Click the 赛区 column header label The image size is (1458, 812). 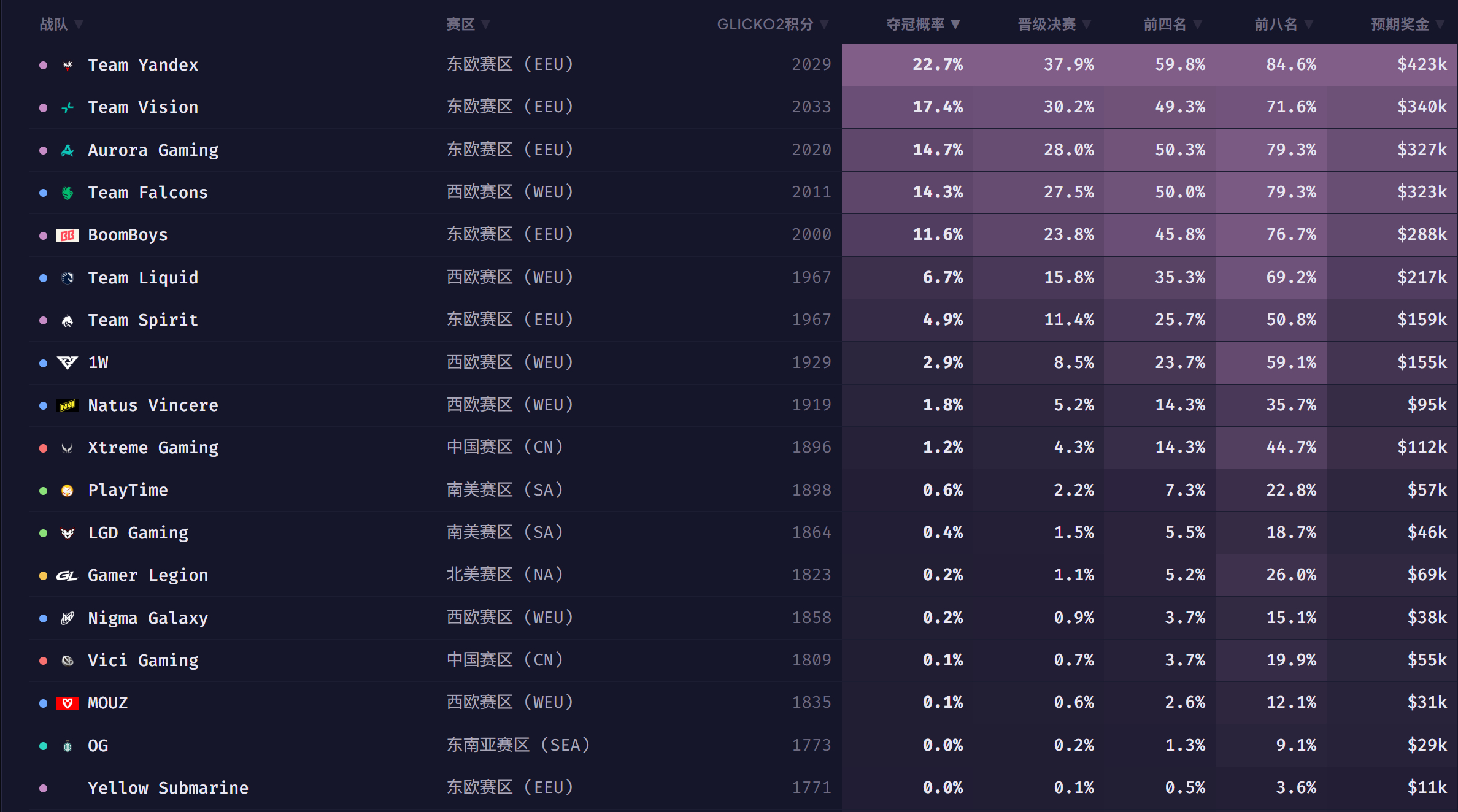(x=461, y=25)
